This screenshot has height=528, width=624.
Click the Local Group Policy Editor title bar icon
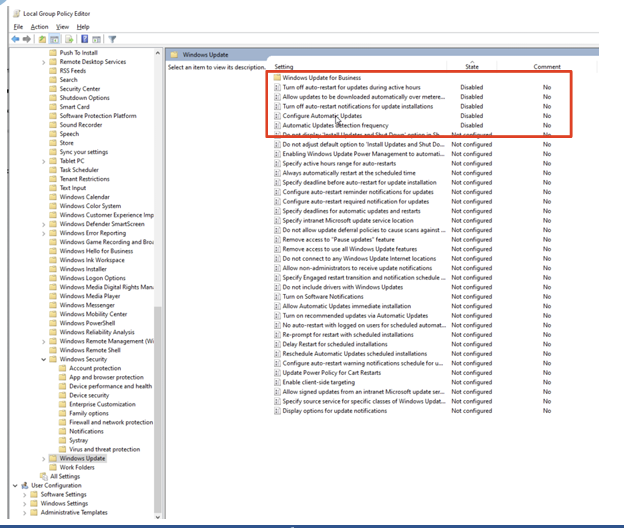(x=16, y=14)
